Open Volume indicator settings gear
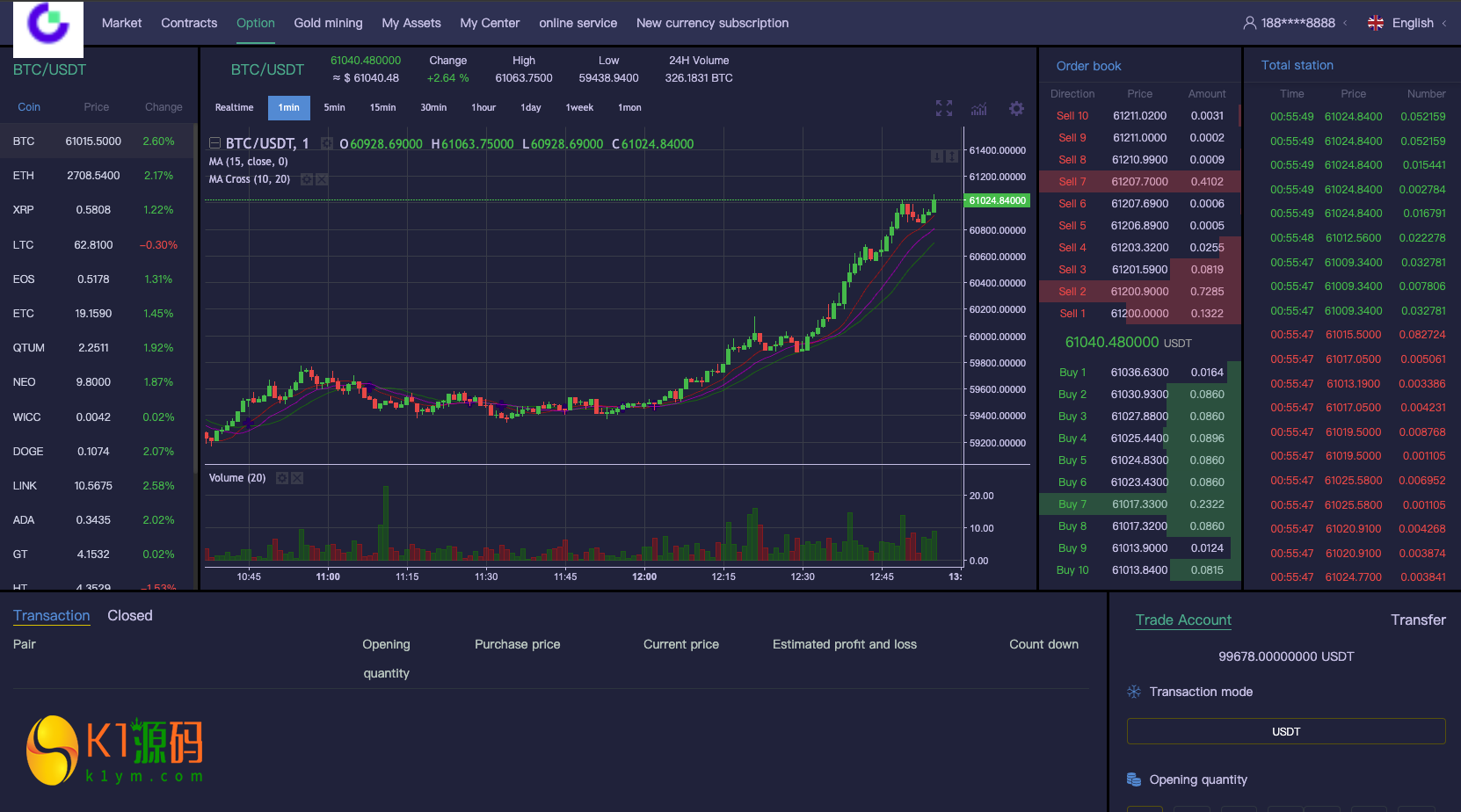1461x812 pixels. 282,478
